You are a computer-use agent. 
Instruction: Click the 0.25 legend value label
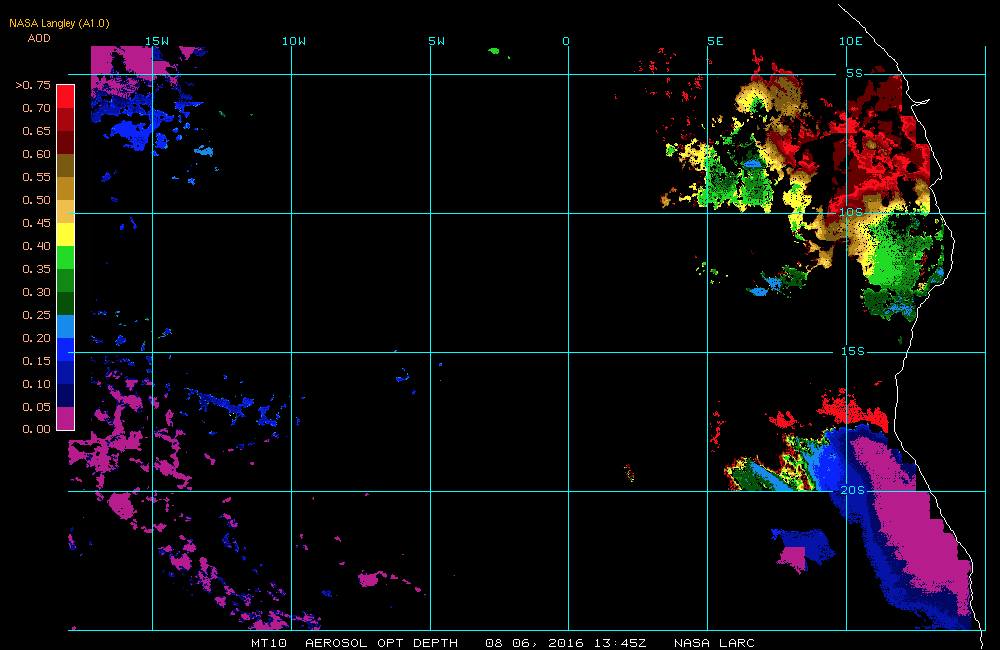click(36, 314)
